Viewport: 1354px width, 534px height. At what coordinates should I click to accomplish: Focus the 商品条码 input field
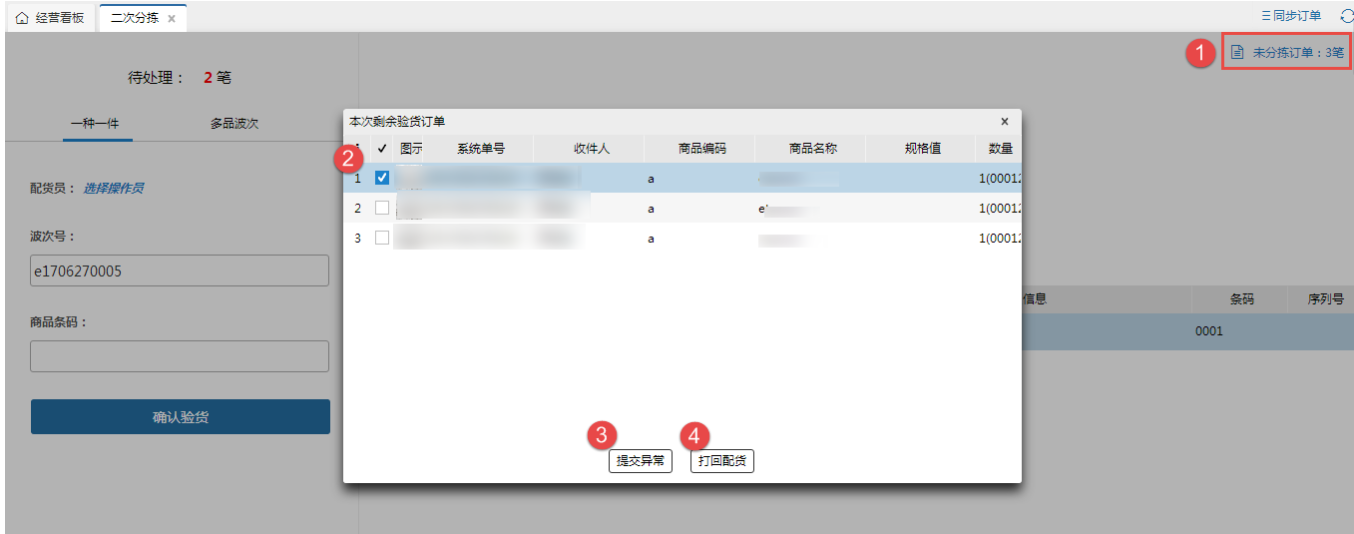point(179,356)
